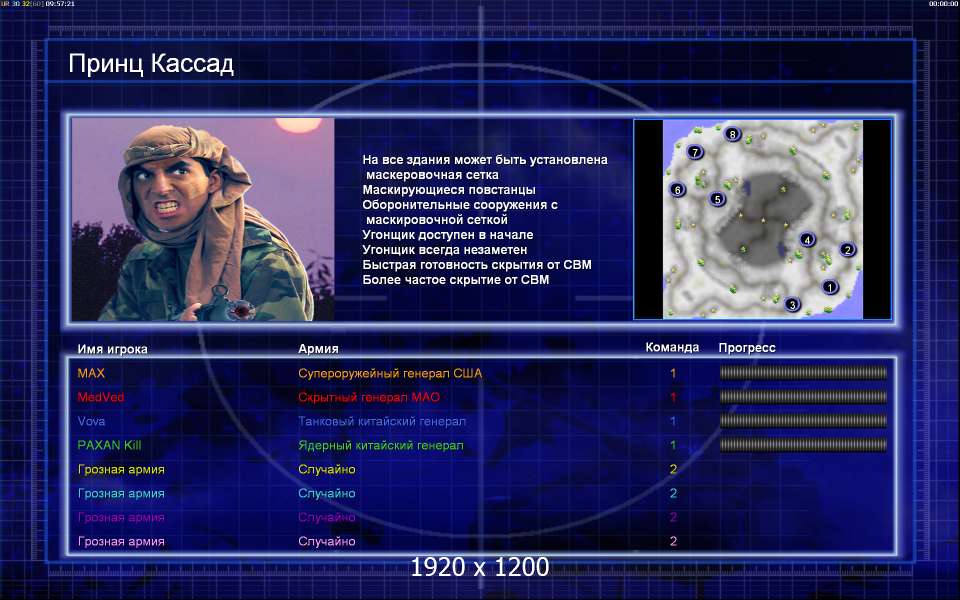Pick start position marker 3 on the minimap
The height and width of the screenshot is (600, 960).
click(792, 304)
